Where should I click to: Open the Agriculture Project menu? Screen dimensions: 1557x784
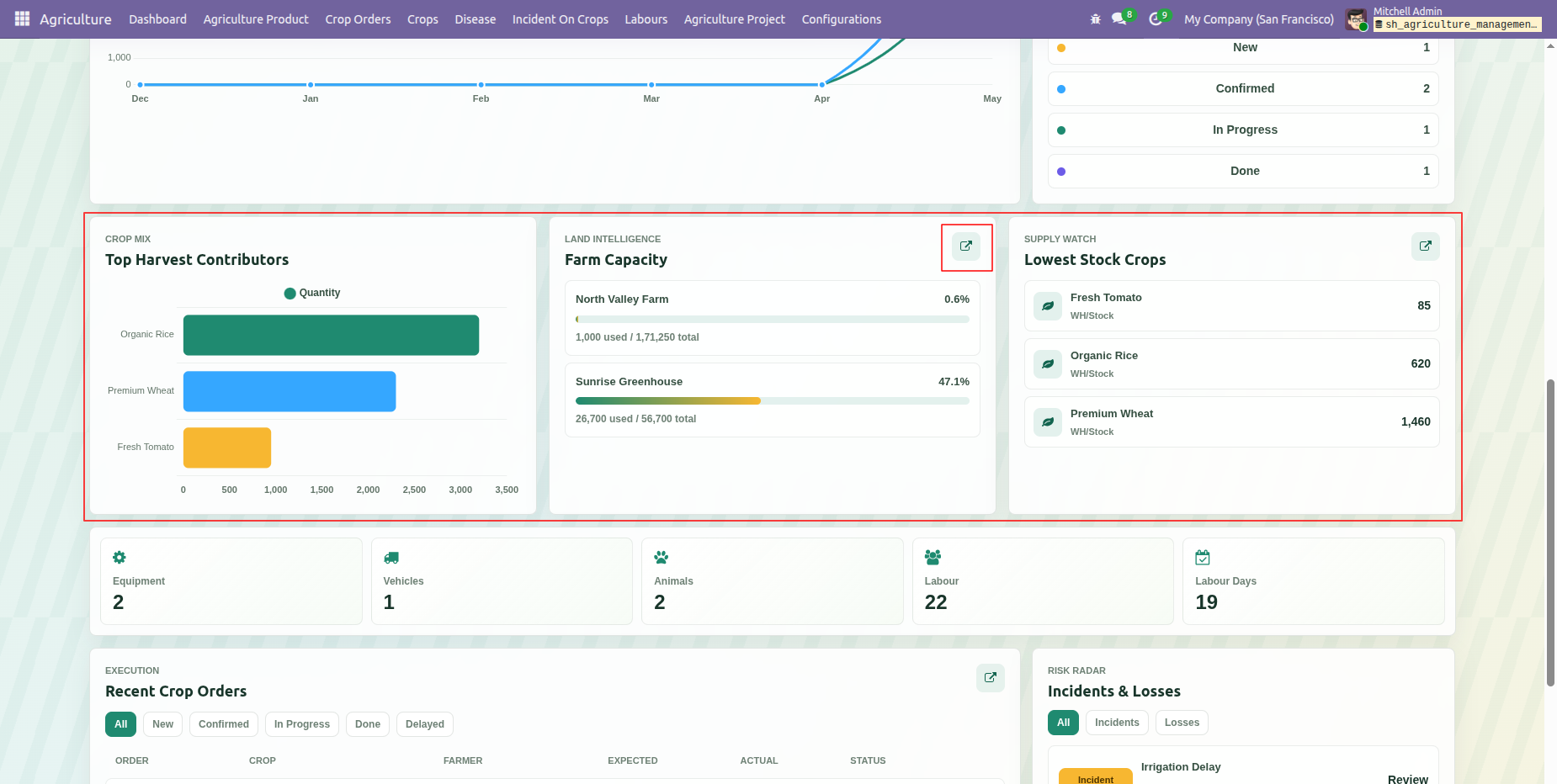click(735, 19)
